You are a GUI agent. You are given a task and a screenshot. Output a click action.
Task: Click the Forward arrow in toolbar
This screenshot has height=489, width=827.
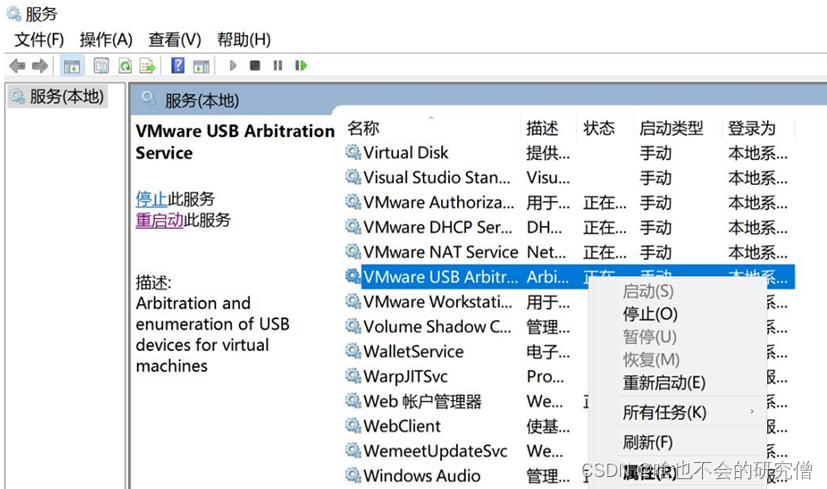[x=40, y=66]
